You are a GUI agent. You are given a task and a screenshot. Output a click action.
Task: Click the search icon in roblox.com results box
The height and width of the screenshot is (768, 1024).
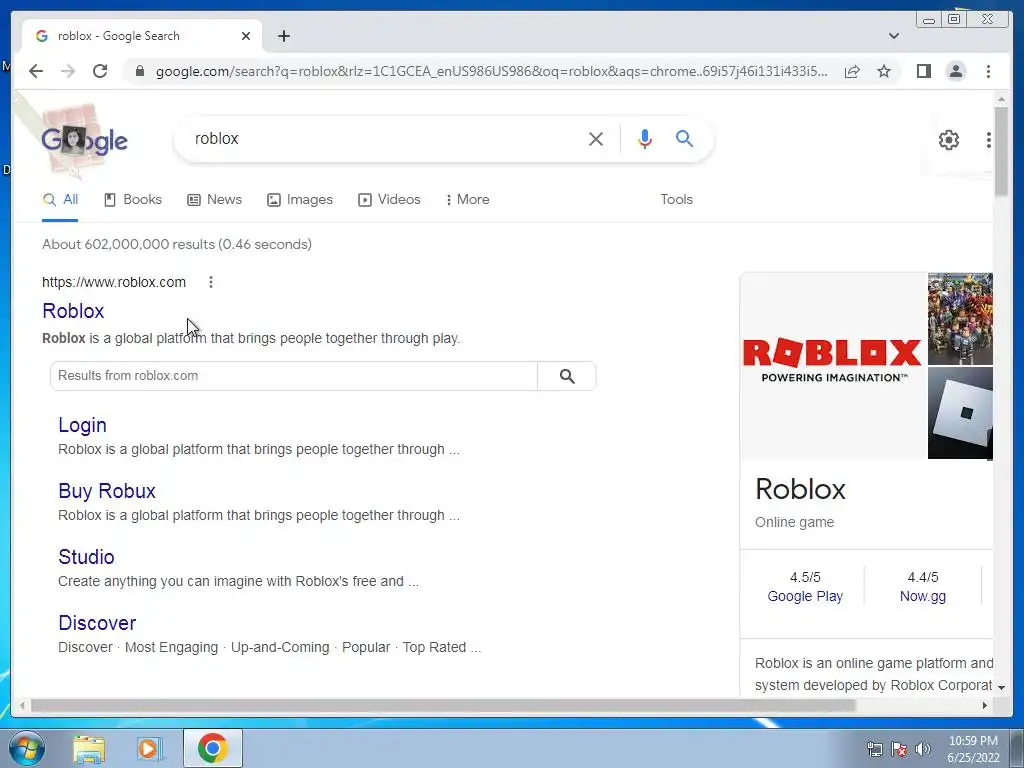coord(567,376)
